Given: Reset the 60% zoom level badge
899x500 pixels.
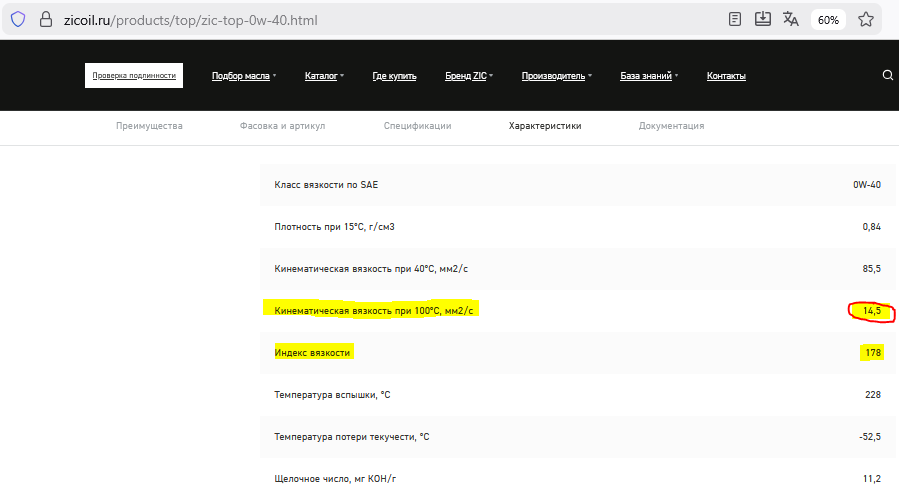Looking at the screenshot, I should tap(828, 19).
